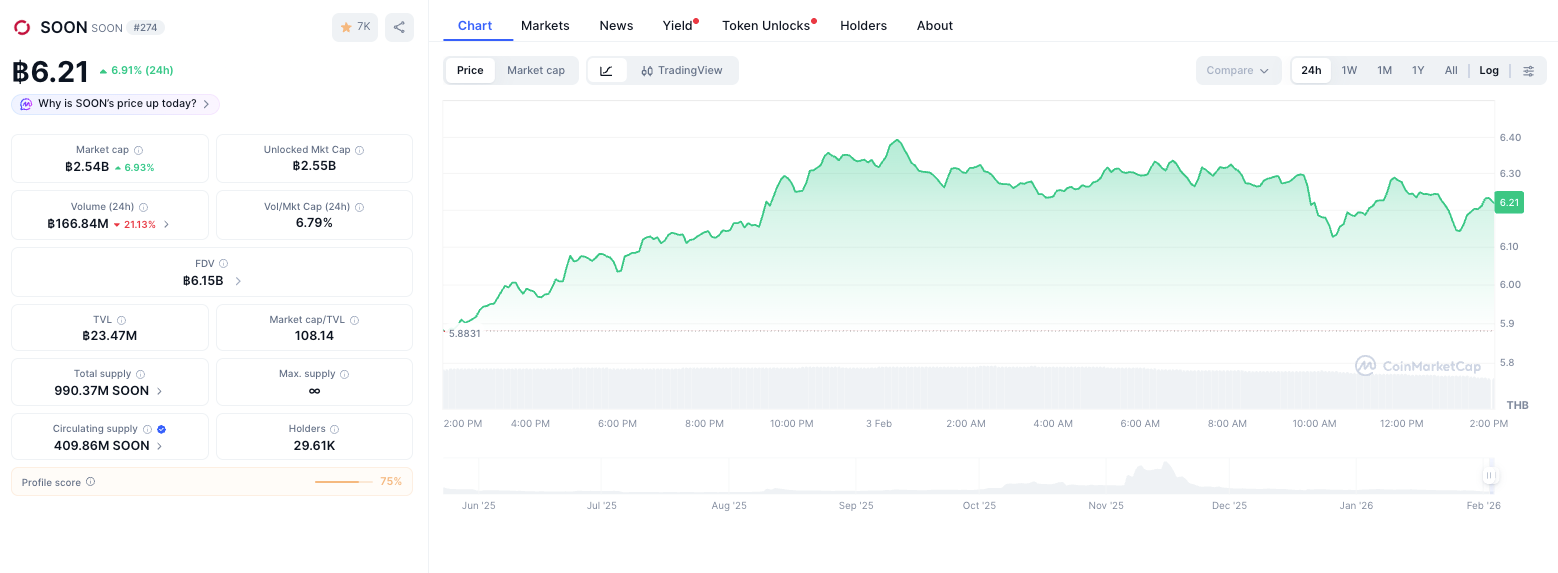Click the ฿2.54B market cap value
1558x573 pixels.
[87, 167]
